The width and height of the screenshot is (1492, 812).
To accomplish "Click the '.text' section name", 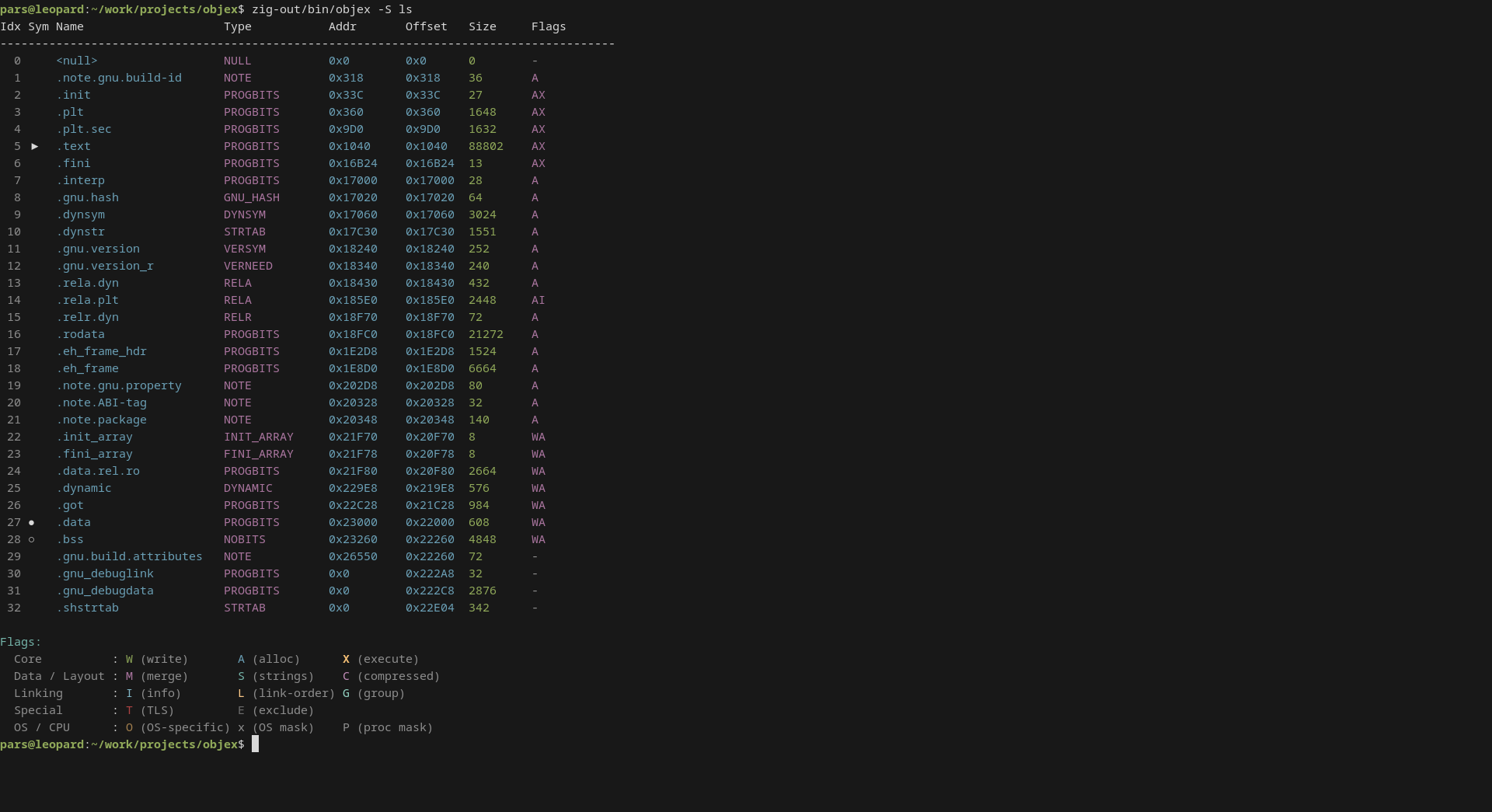I will [x=73, y=146].
